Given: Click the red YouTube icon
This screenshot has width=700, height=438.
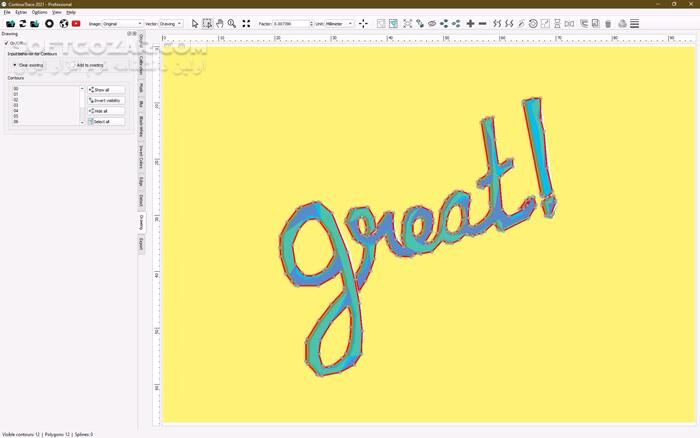Looking at the screenshot, I should (76, 23).
